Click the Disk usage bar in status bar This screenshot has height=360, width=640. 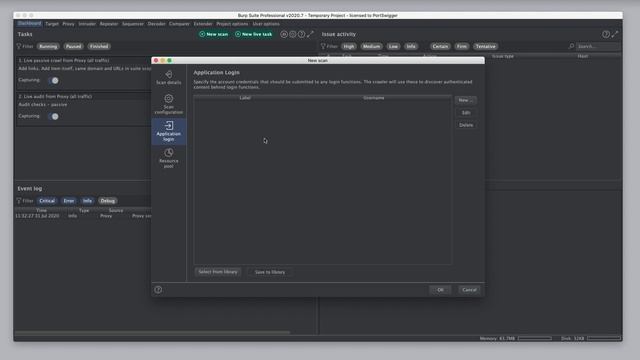(604, 338)
